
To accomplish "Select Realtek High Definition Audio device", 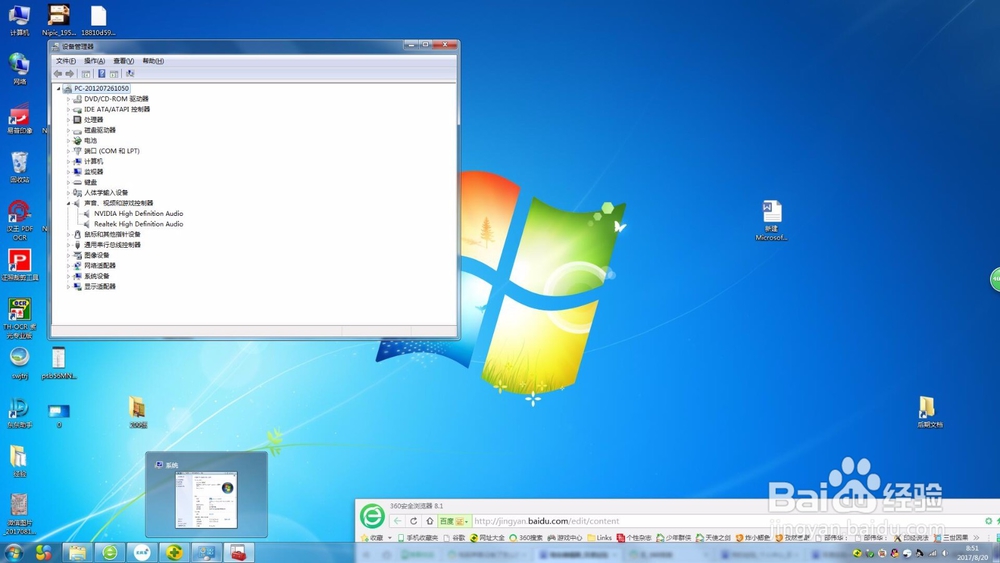I will click(x=138, y=224).
